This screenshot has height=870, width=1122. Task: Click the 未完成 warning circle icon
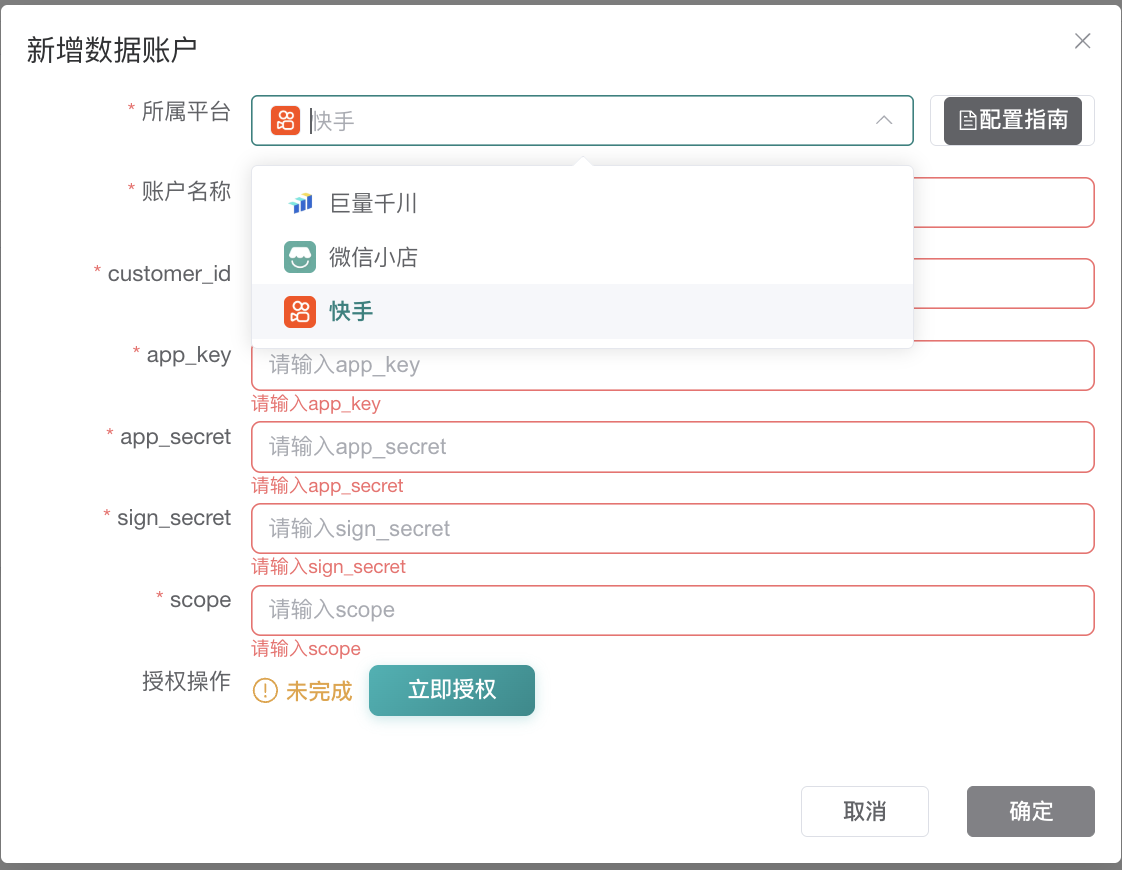point(265,691)
